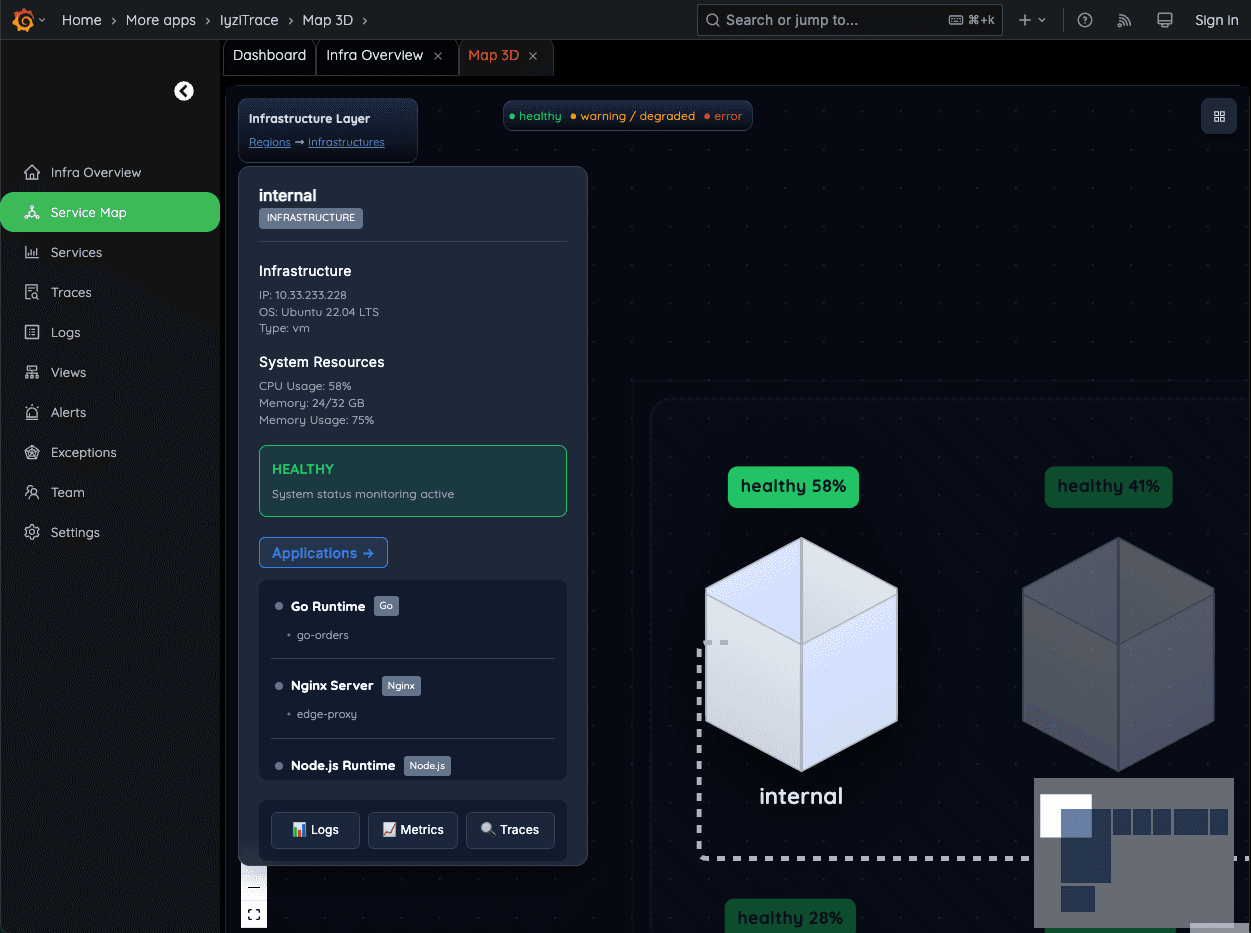Viewport: 1251px width, 933px height.
Task: Click the RSS feed icon in the header
Action: coord(1124,20)
